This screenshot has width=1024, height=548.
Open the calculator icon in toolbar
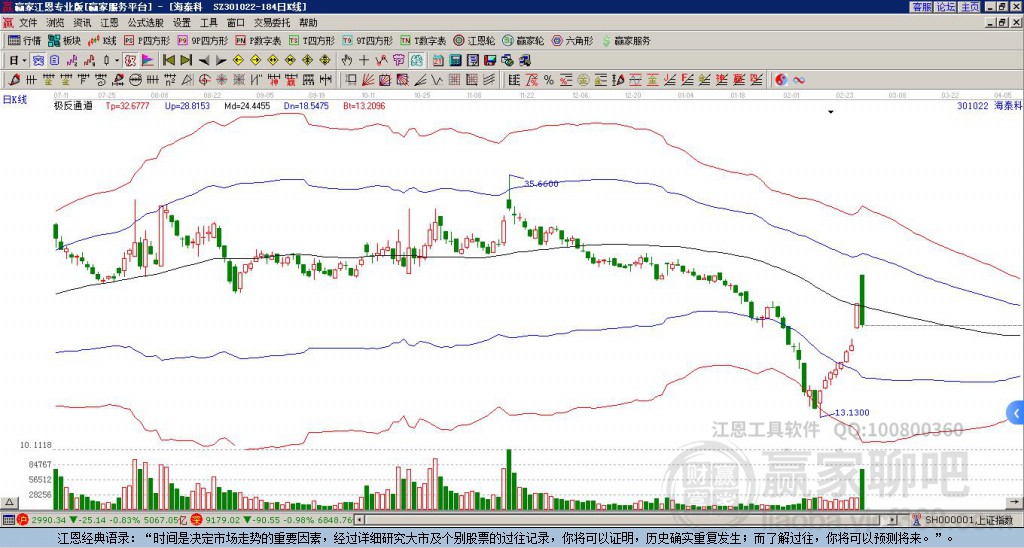(456, 61)
